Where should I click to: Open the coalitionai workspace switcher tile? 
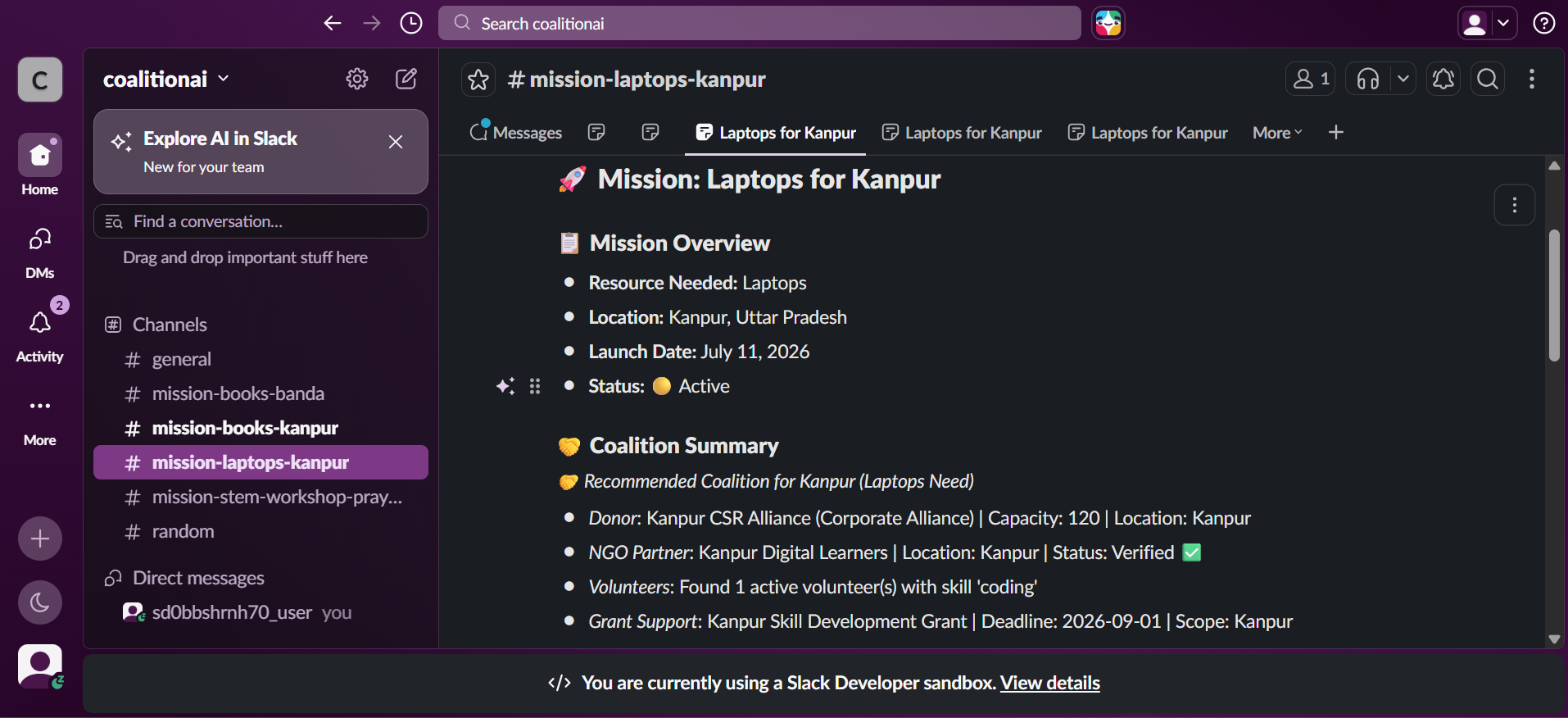coord(40,80)
